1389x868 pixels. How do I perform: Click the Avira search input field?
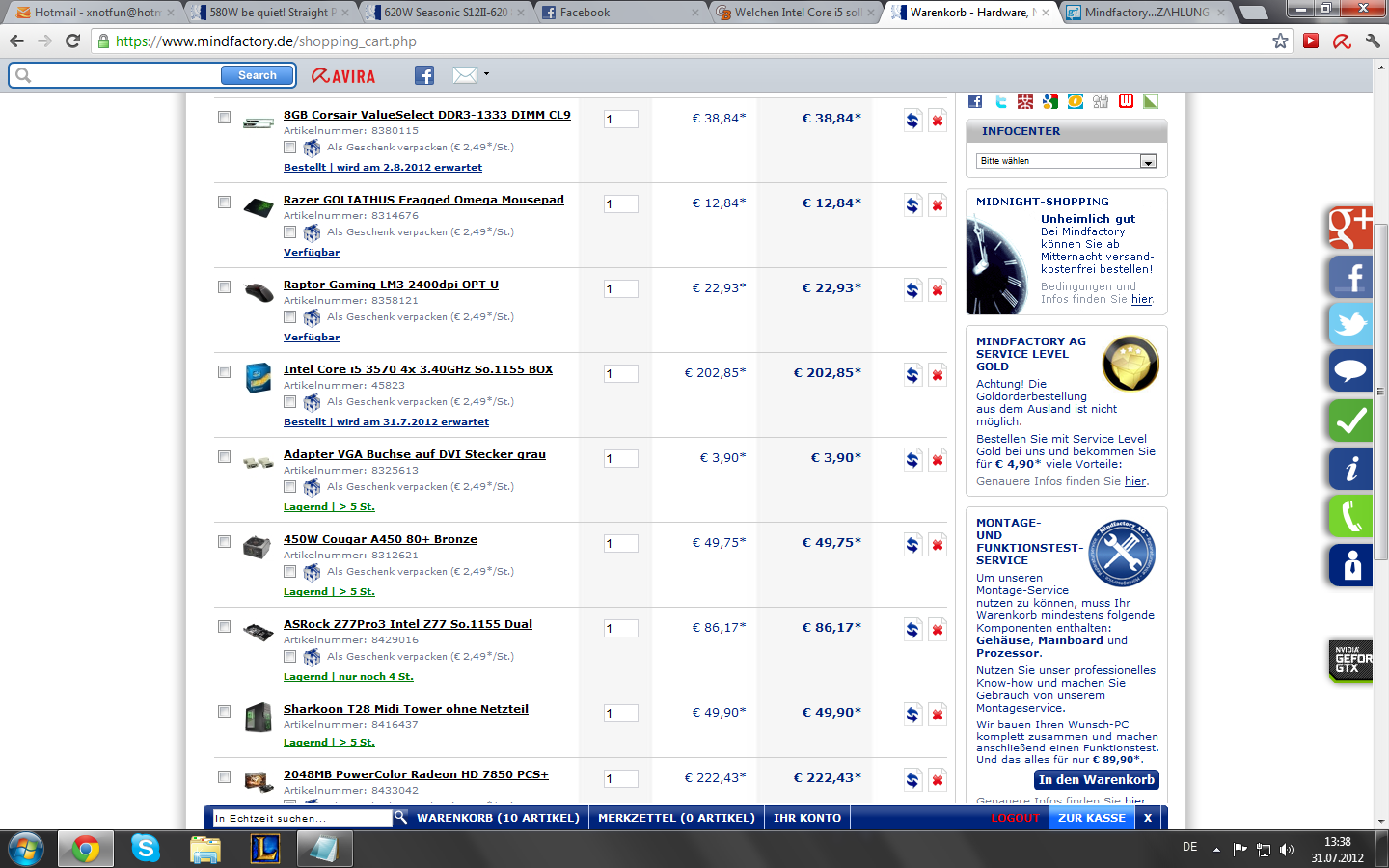[125, 75]
